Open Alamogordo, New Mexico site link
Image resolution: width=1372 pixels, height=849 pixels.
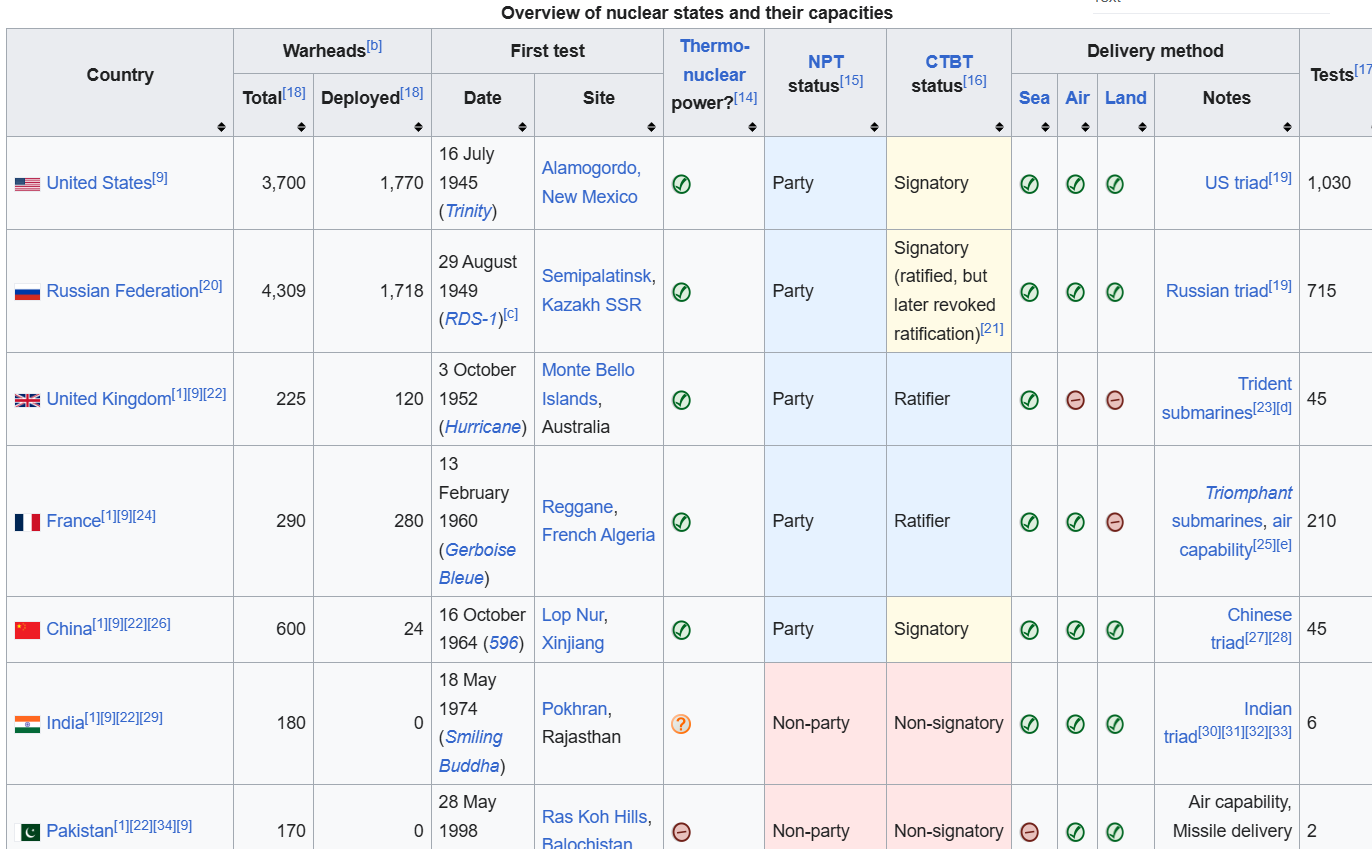pyautogui.click(x=590, y=183)
